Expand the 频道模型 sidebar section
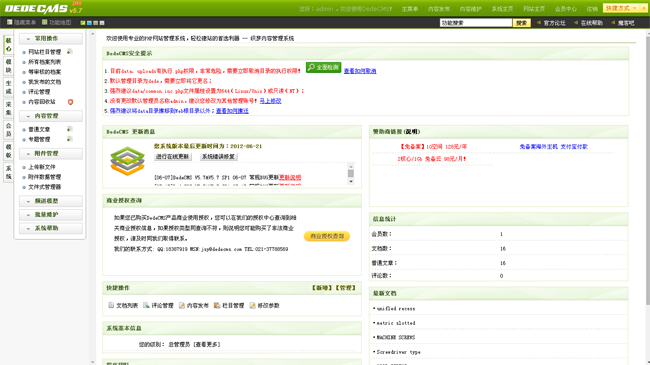 [x=51, y=201]
